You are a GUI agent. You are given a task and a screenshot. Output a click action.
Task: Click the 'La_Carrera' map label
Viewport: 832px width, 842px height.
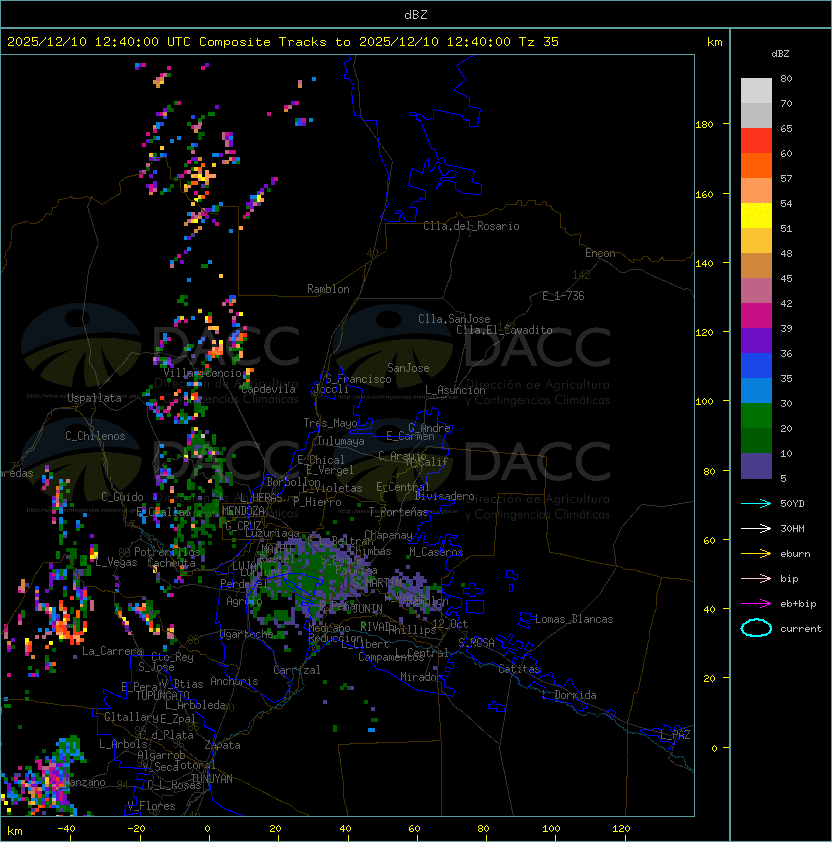(x=112, y=651)
